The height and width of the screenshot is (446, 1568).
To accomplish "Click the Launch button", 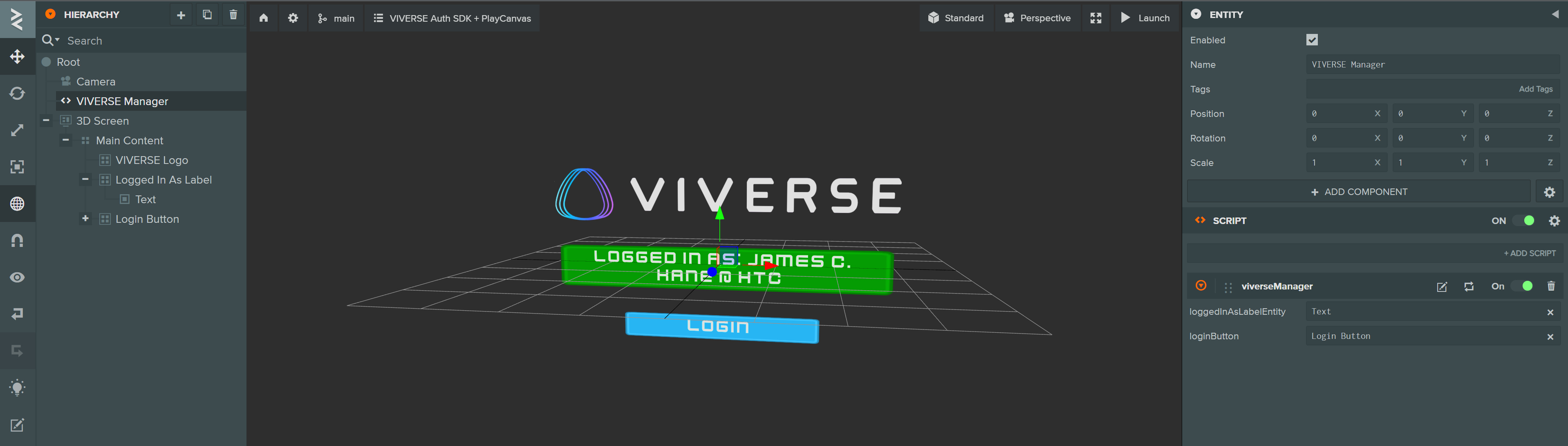I will [x=1145, y=18].
